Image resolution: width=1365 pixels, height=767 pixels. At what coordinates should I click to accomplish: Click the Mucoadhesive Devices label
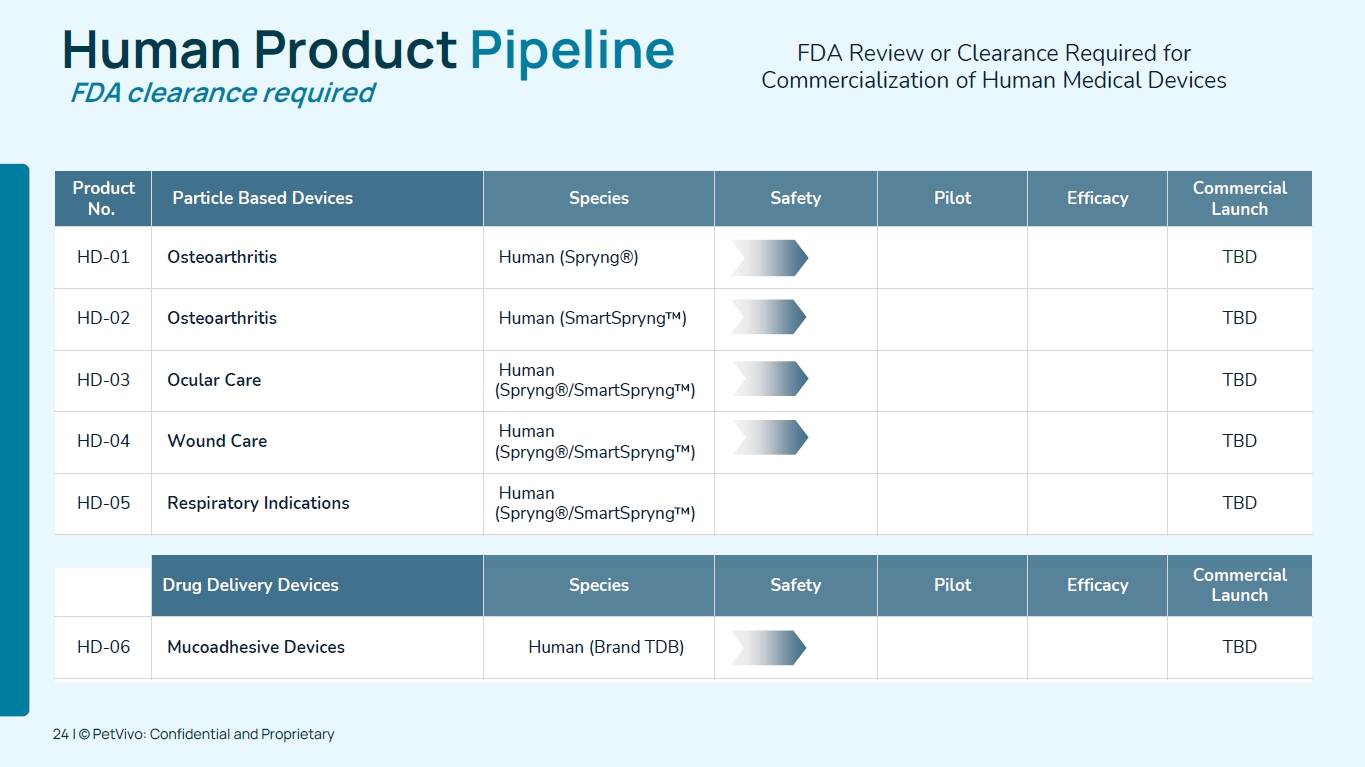tap(256, 647)
